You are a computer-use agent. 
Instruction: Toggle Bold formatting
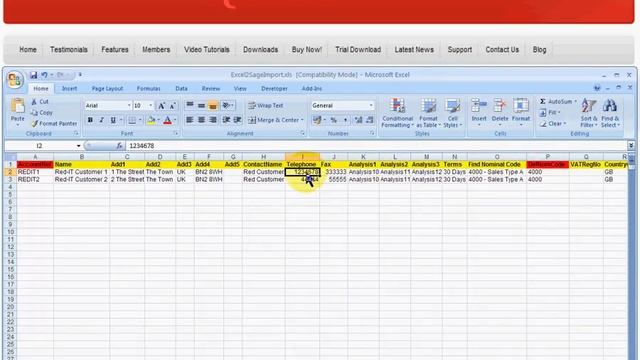click(90, 120)
